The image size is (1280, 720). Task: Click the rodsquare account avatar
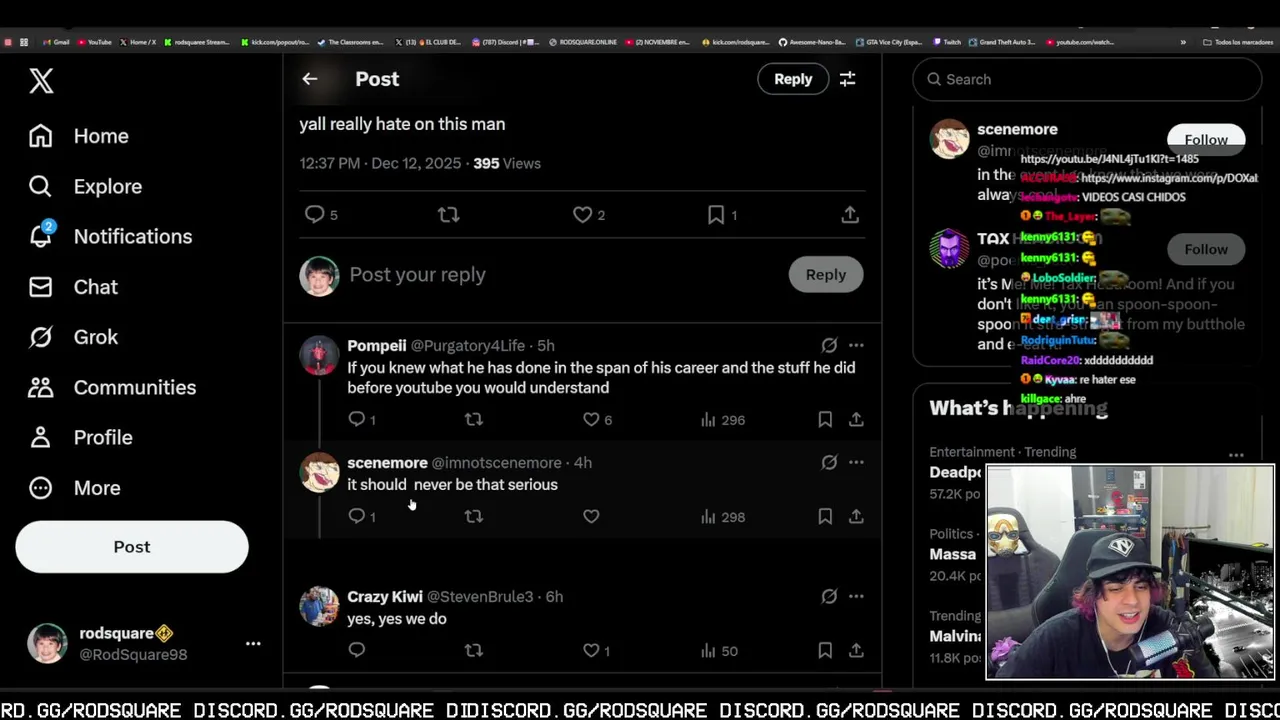(x=47, y=643)
